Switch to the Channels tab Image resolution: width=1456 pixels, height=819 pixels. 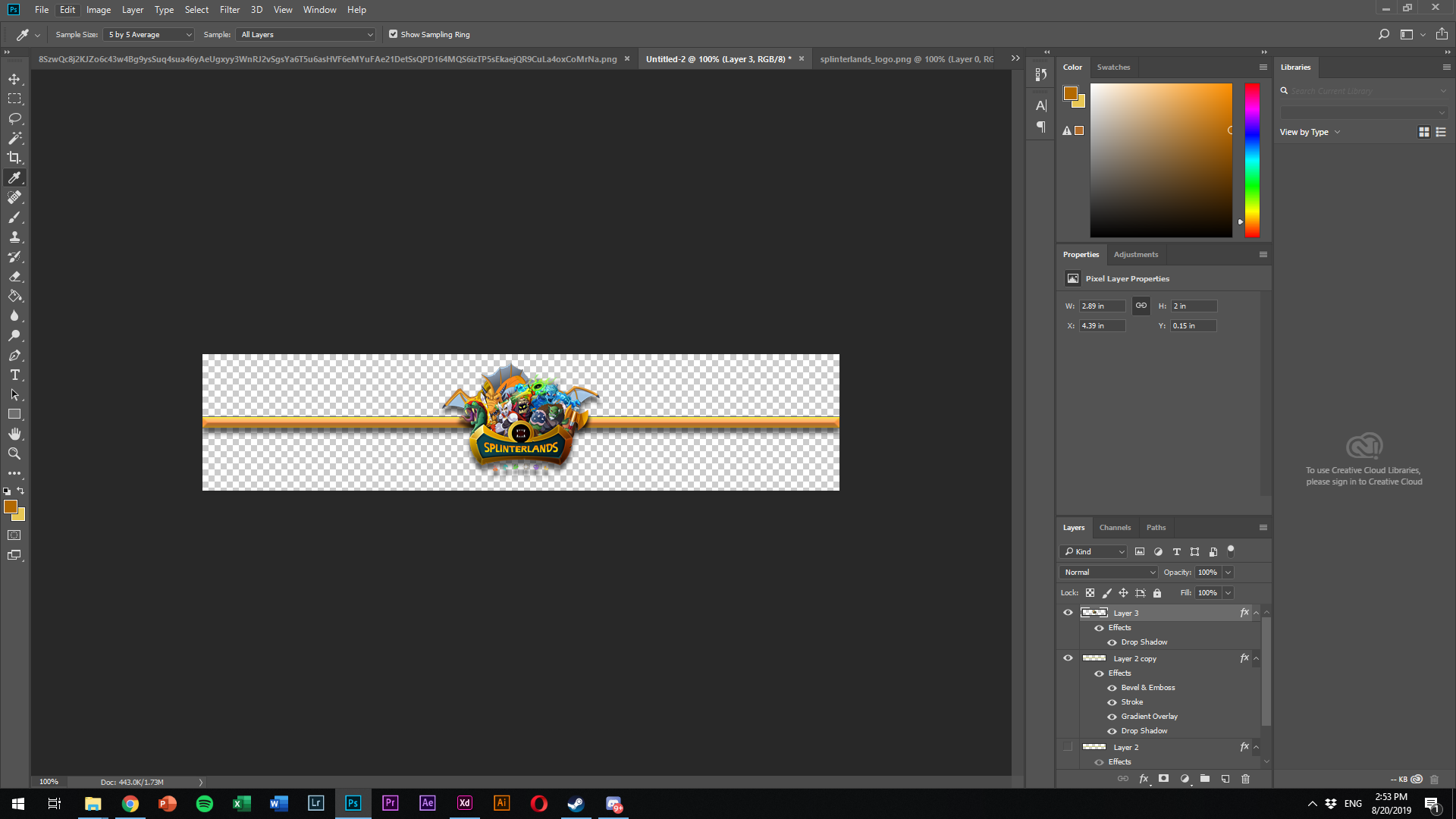pyautogui.click(x=1115, y=527)
